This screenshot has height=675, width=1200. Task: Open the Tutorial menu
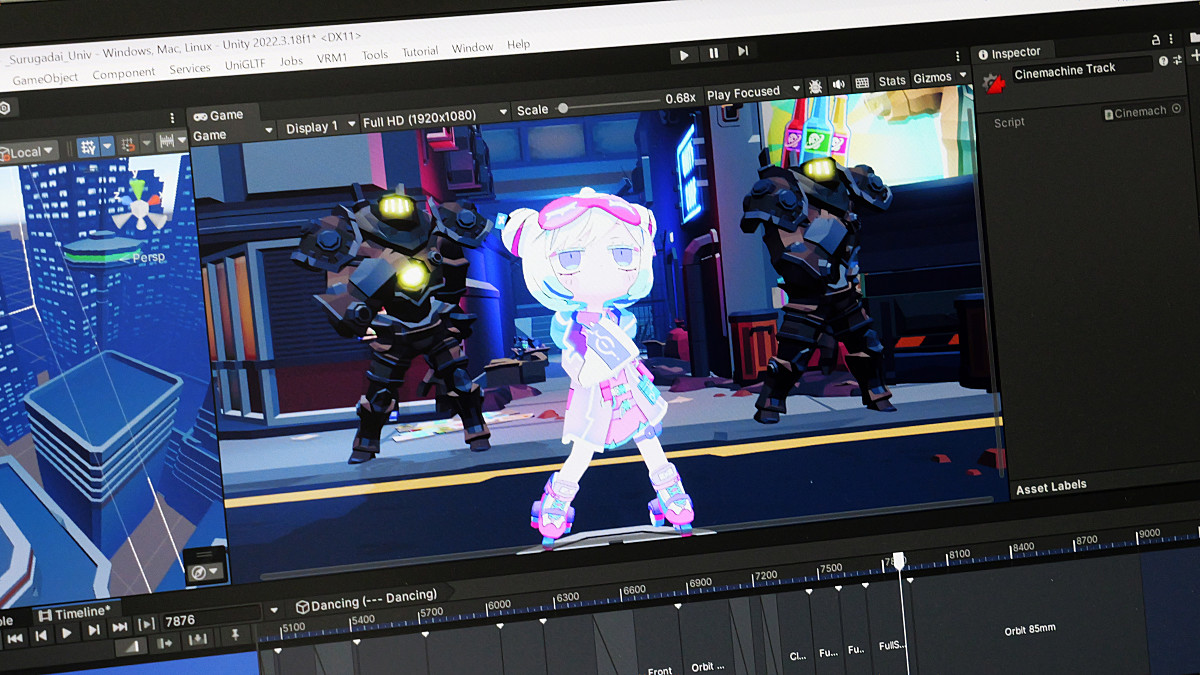pos(420,52)
